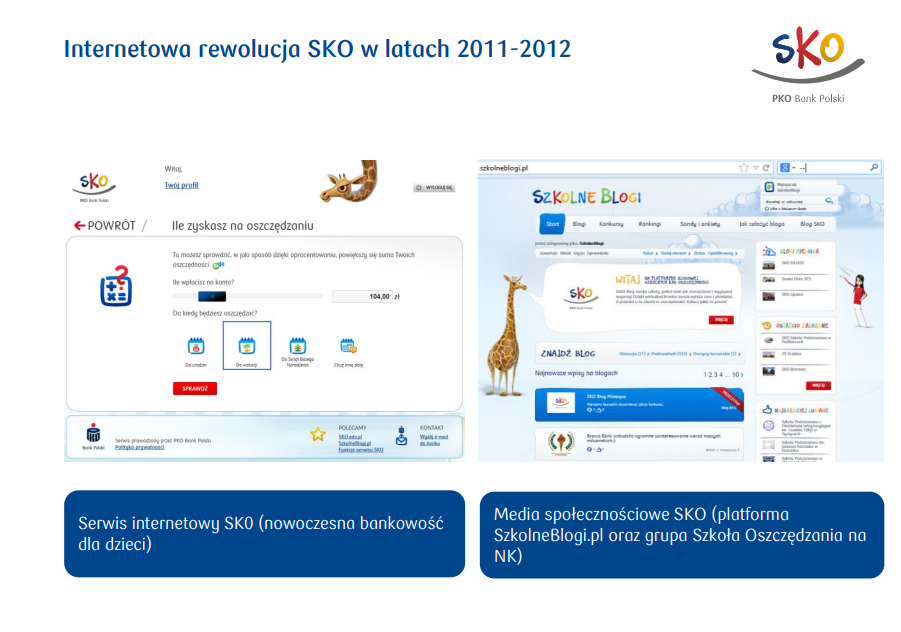Click the Znajdź blog heading
901x632 pixels.
click(x=568, y=353)
